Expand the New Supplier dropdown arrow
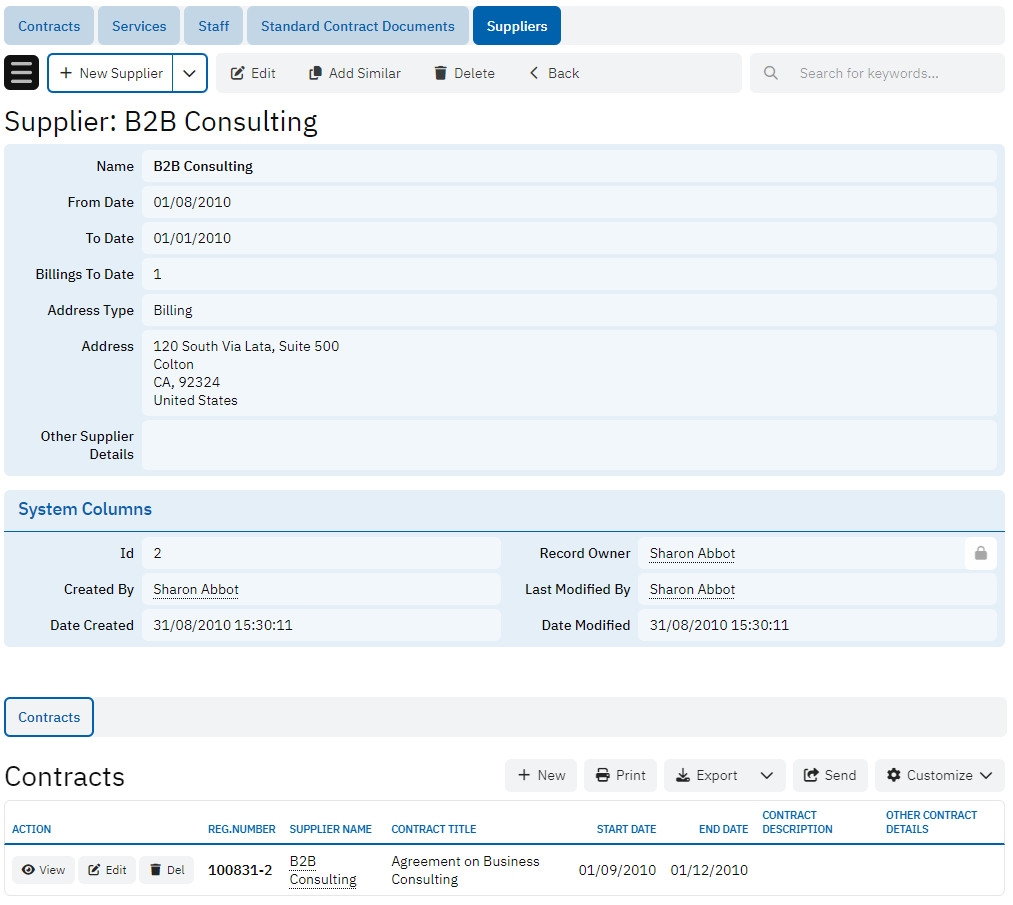Viewport: 1013px width, 905px height. 190,73
